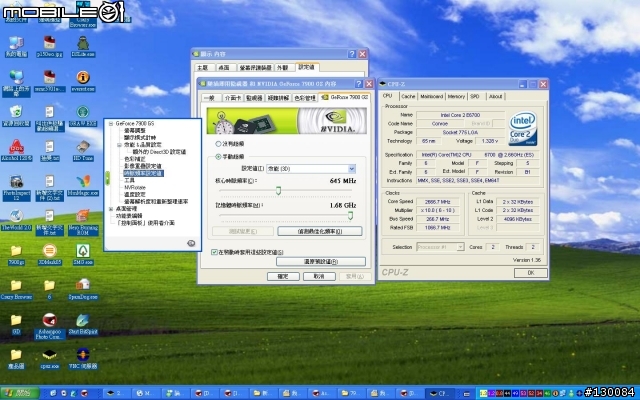Click the restore defaults (還原預設值) button

(321, 262)
